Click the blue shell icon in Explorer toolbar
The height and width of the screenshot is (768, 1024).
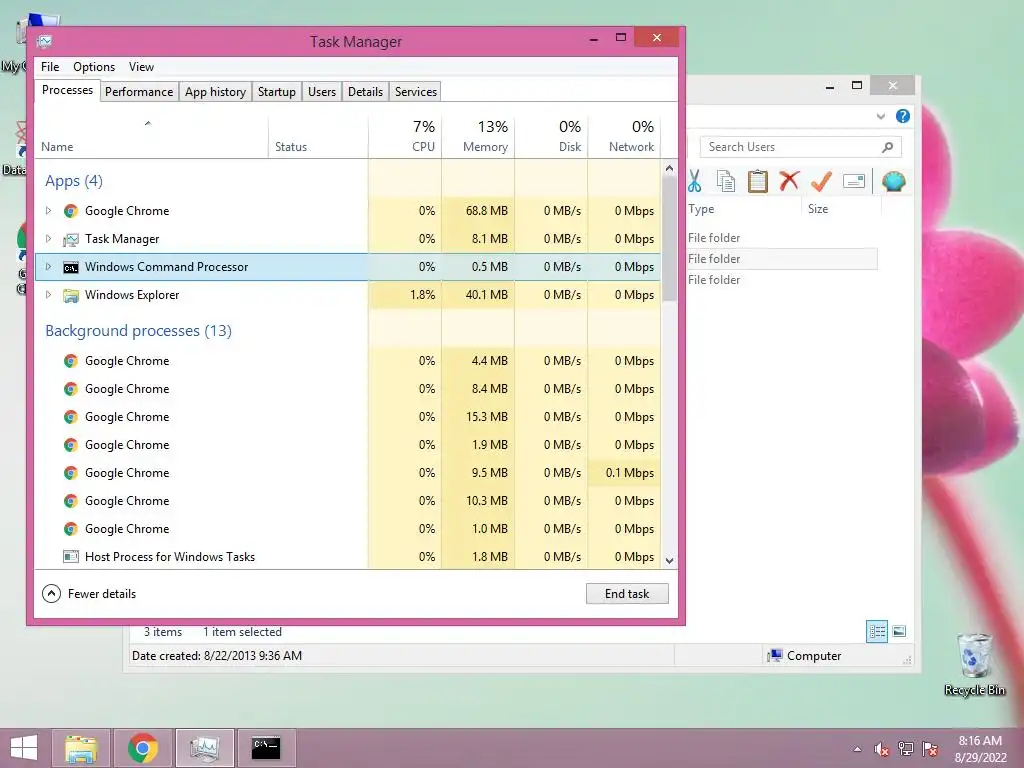point(893,181)
